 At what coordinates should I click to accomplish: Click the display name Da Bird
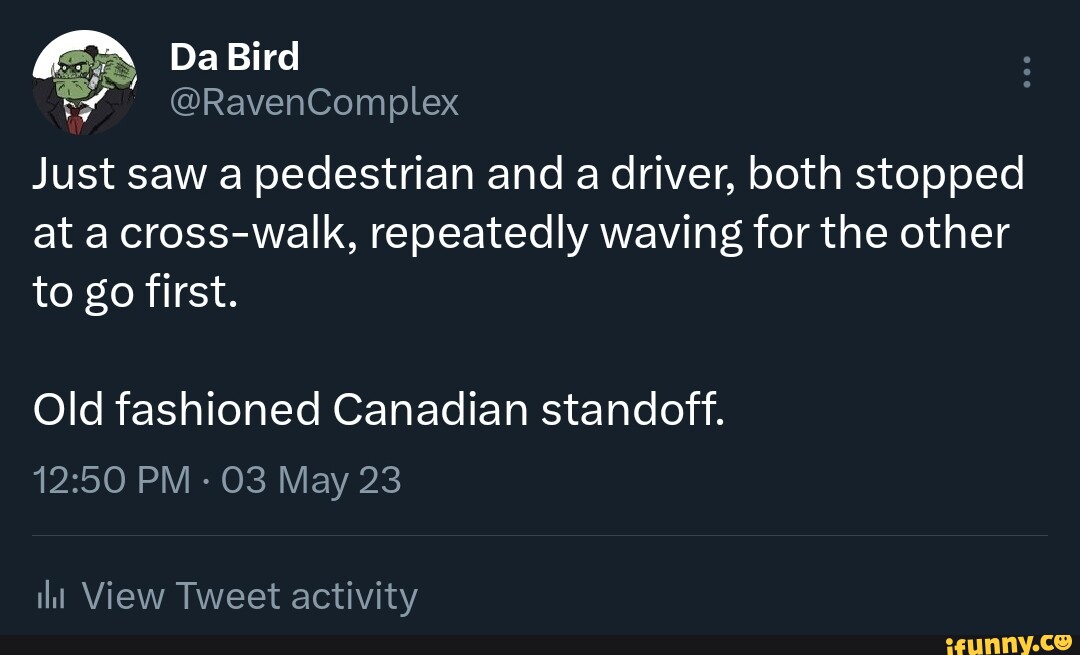point(232,56)
